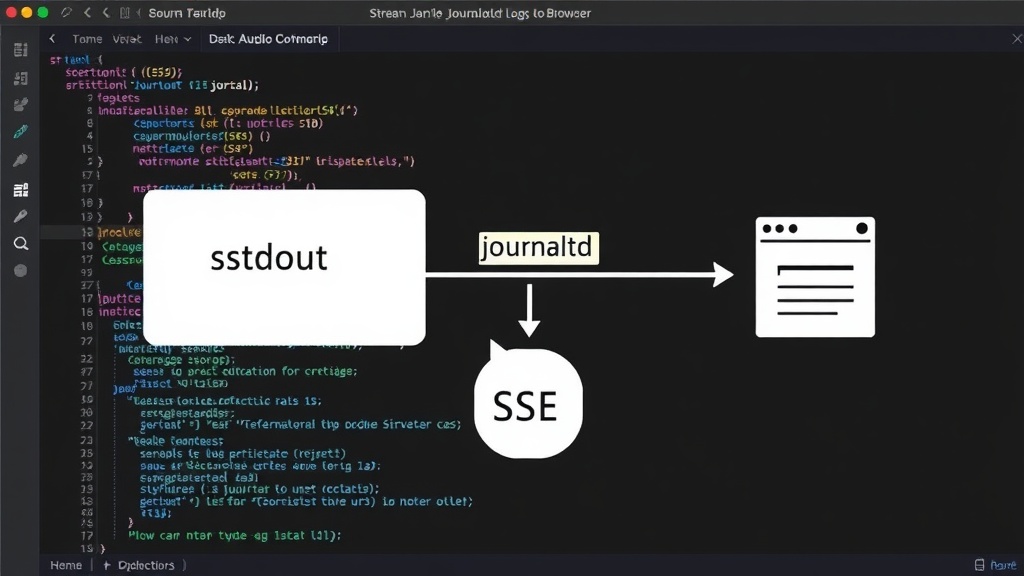Screen dimensions: 1024x576
Task: Open the second sidebar list icon
Action: (x=20, y=78)
